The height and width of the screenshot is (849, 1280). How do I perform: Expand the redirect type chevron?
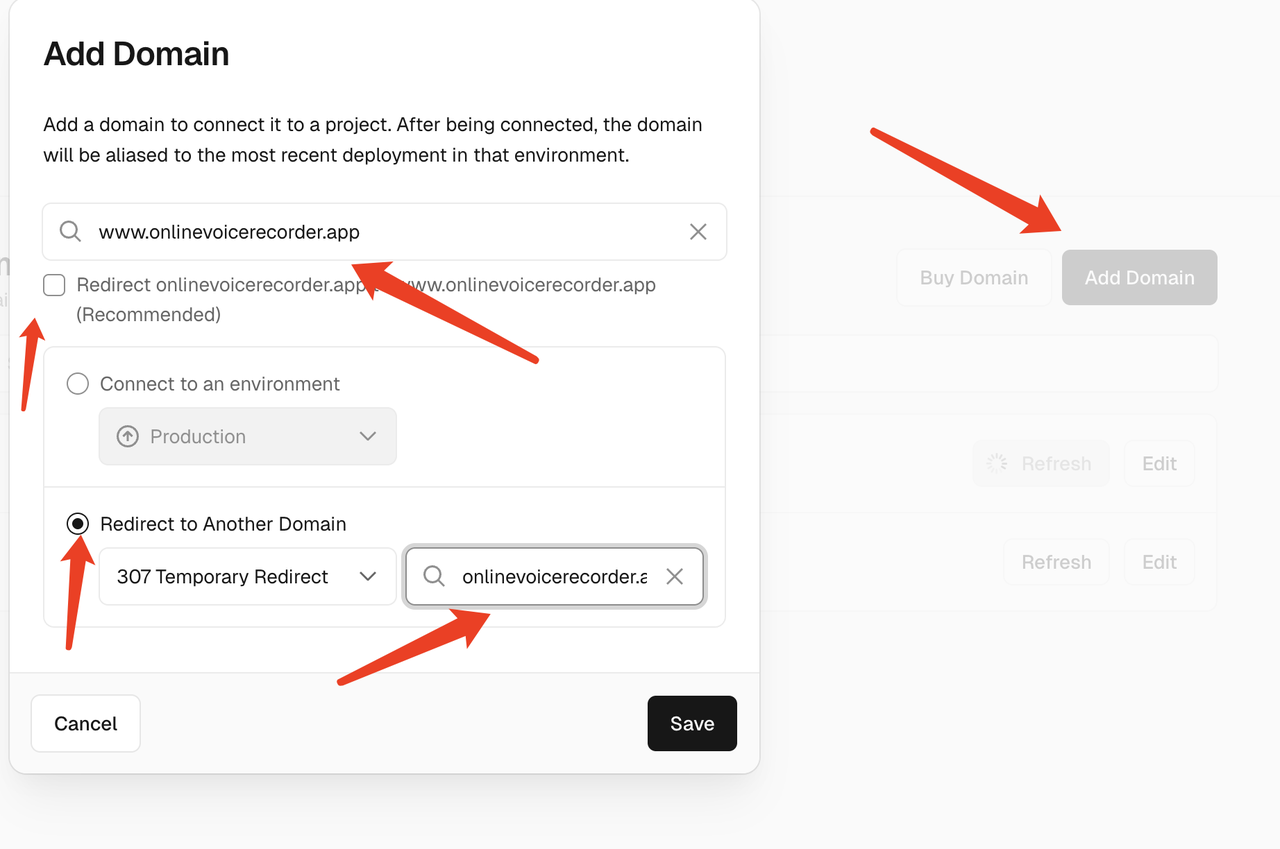tap(367, 577)
